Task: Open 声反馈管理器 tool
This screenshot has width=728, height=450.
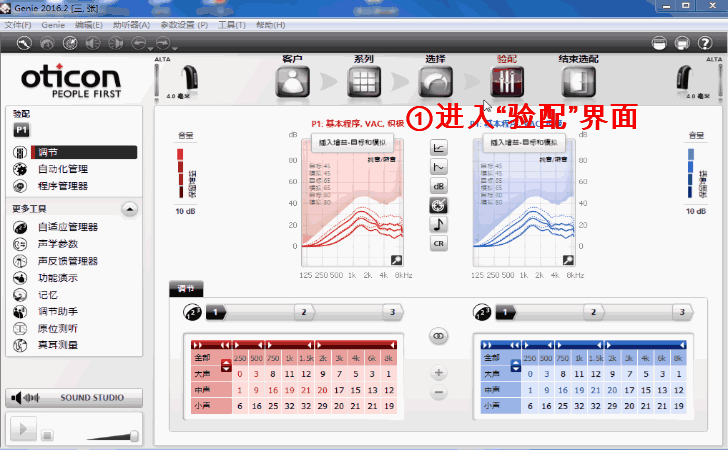Action: coord(68,261)
